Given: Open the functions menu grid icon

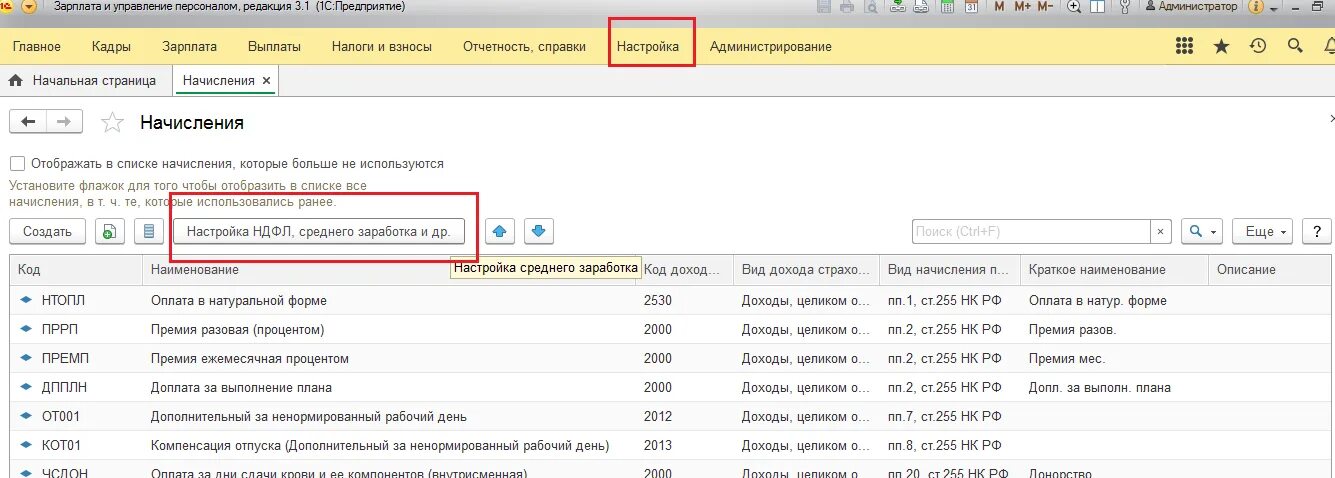Looking at the screenshot, I should [1184, 46].
